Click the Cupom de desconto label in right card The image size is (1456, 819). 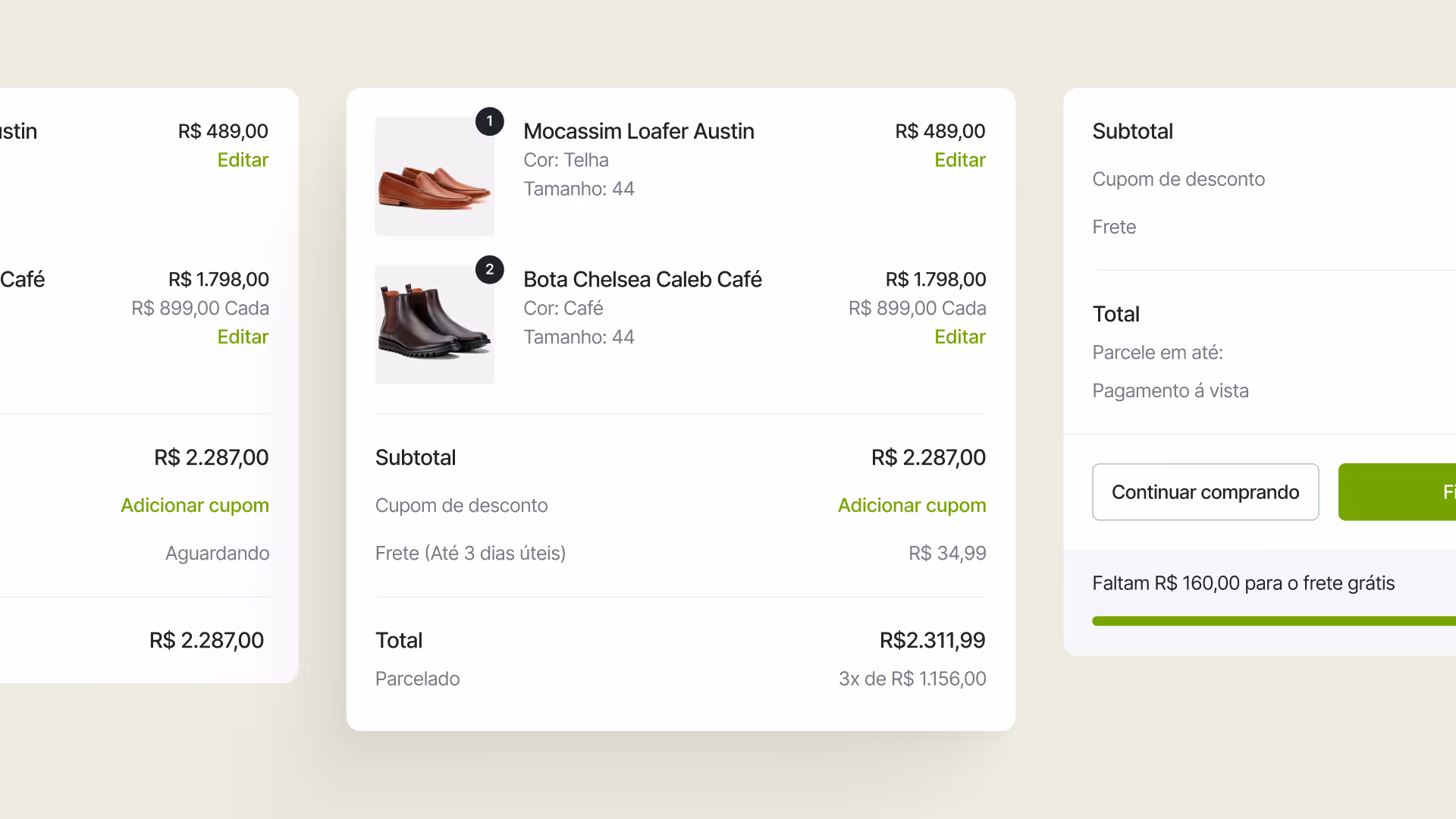(1178, 180)
